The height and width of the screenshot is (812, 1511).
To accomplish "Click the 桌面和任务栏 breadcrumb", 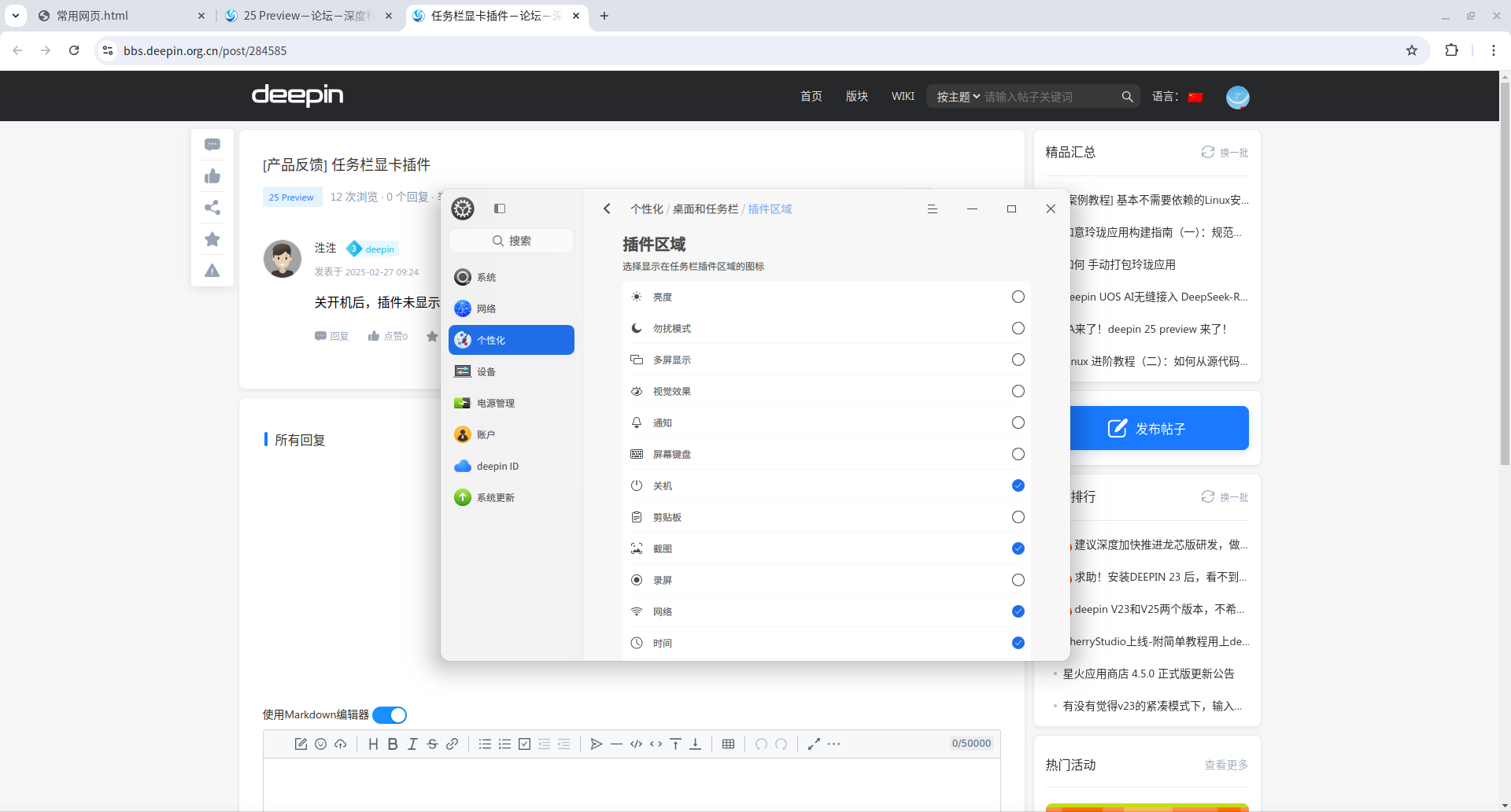I will pos(705,209).
